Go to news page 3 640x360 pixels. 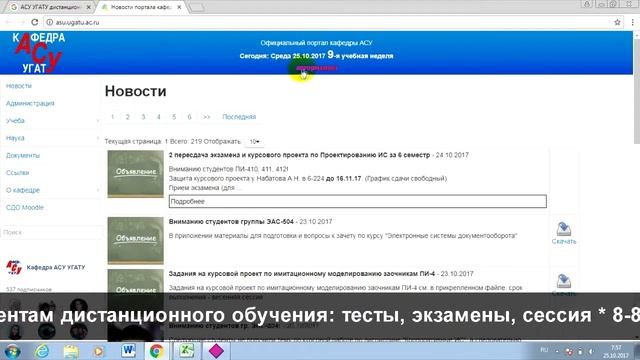coord(143,117)
